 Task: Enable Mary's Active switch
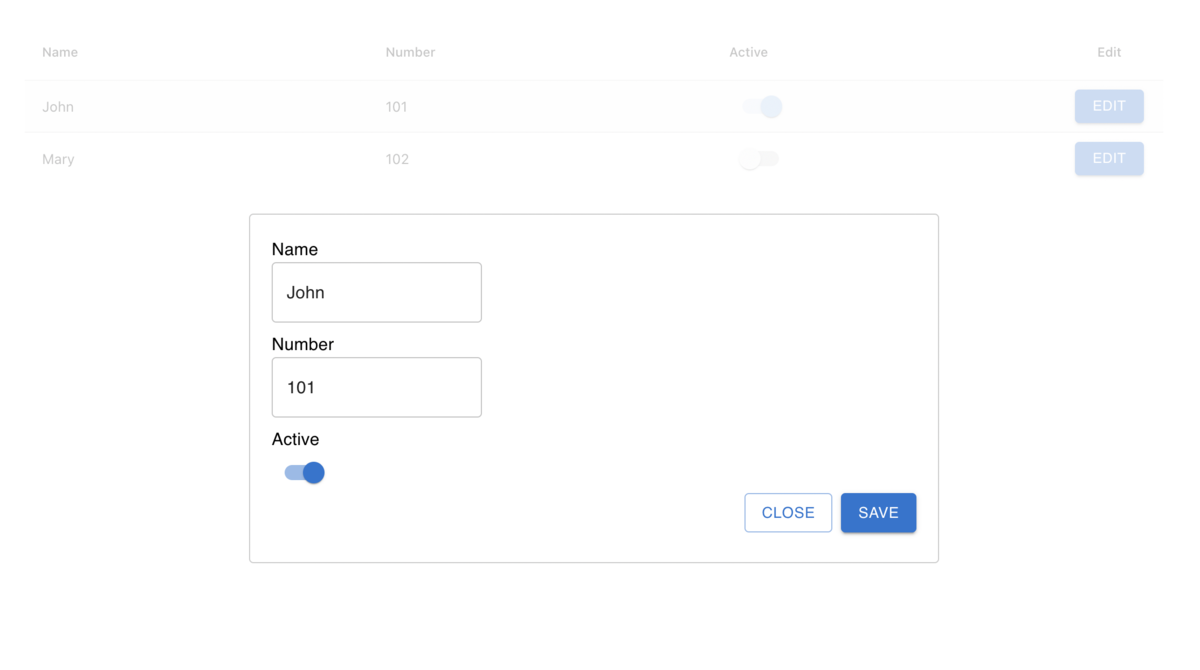[759, 158]
